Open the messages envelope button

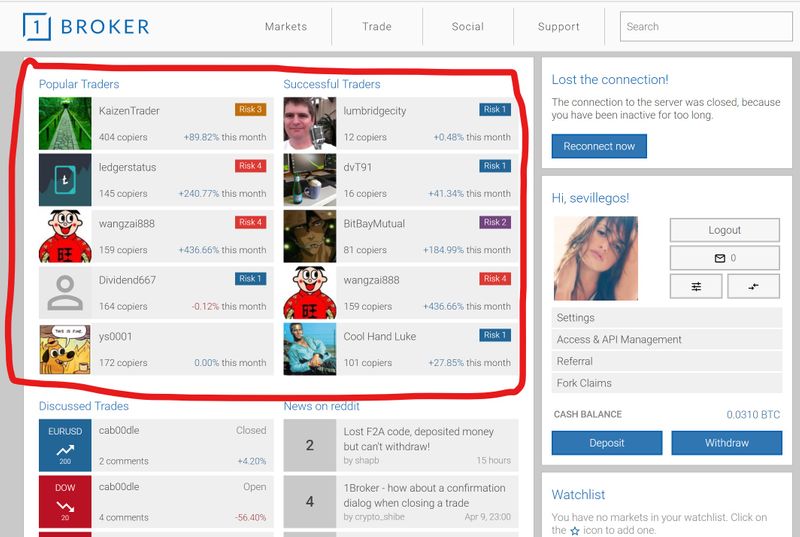point(724,258)
